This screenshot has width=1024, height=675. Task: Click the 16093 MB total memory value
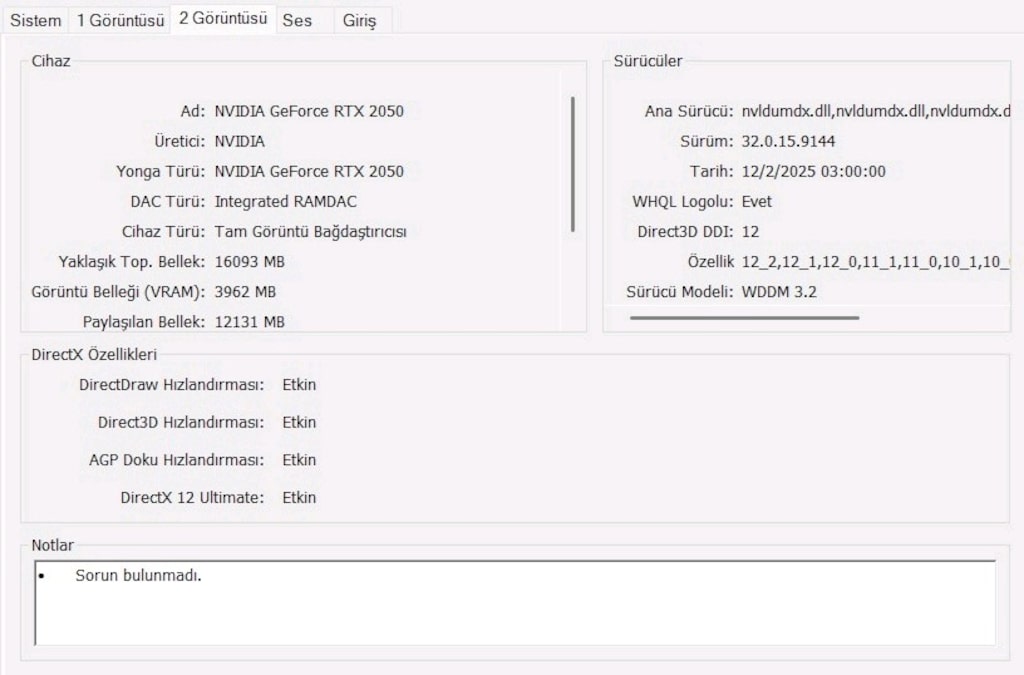(249, 262)
